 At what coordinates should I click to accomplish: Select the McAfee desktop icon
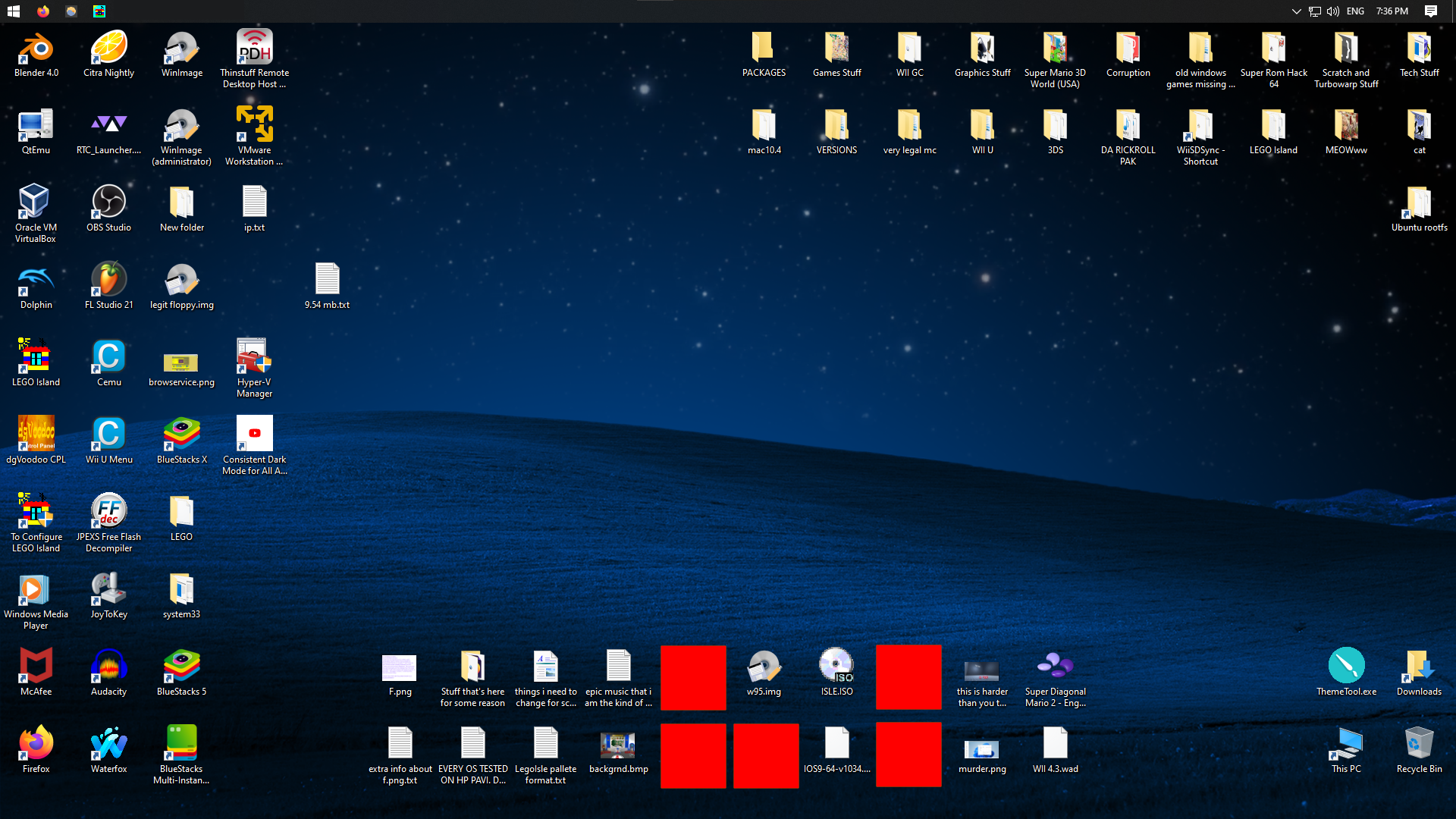coord(36,667)
